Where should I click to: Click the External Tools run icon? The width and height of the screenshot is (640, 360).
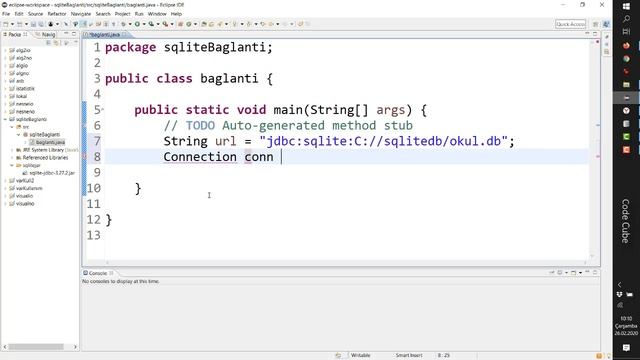pos(165,24)
